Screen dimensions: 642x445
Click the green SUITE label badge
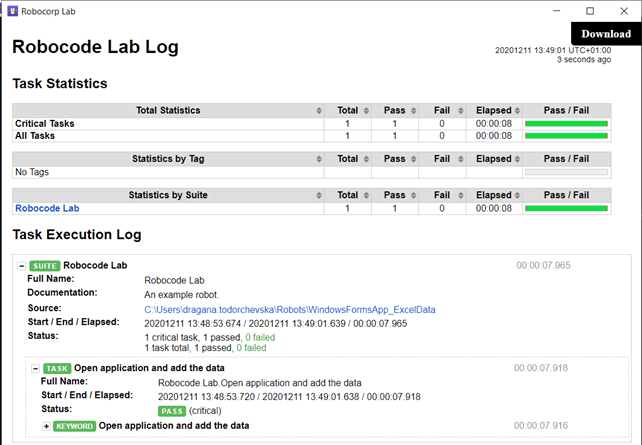(45, 266)
